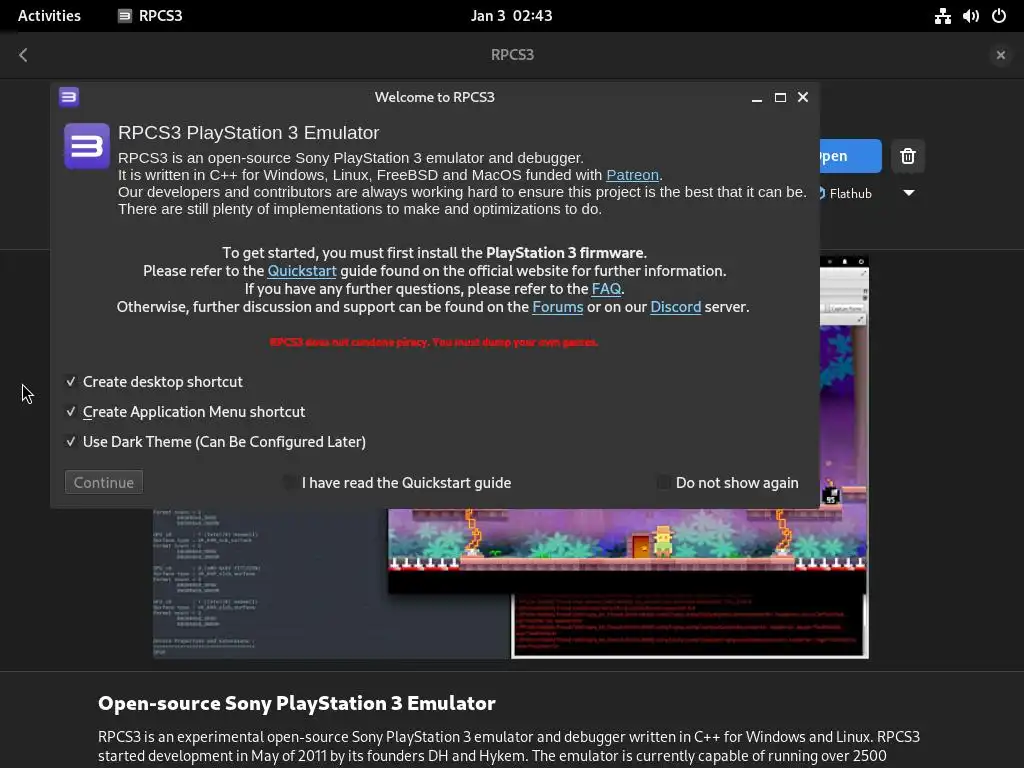Open the power menu icon
The width and height of the screenshot is (1024, 768).
click(x=999, y=16)
